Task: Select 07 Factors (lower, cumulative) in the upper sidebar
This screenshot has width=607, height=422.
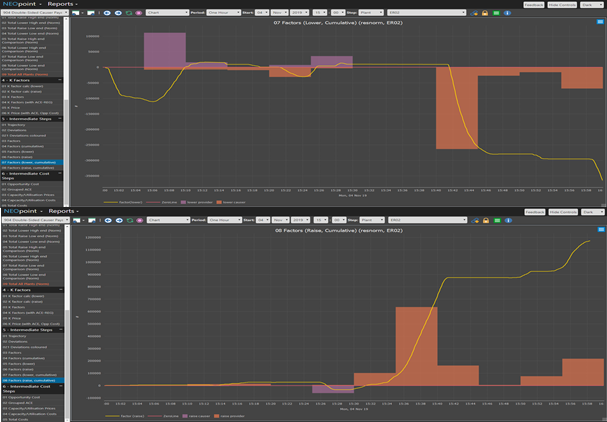Action: coord(30,161)
